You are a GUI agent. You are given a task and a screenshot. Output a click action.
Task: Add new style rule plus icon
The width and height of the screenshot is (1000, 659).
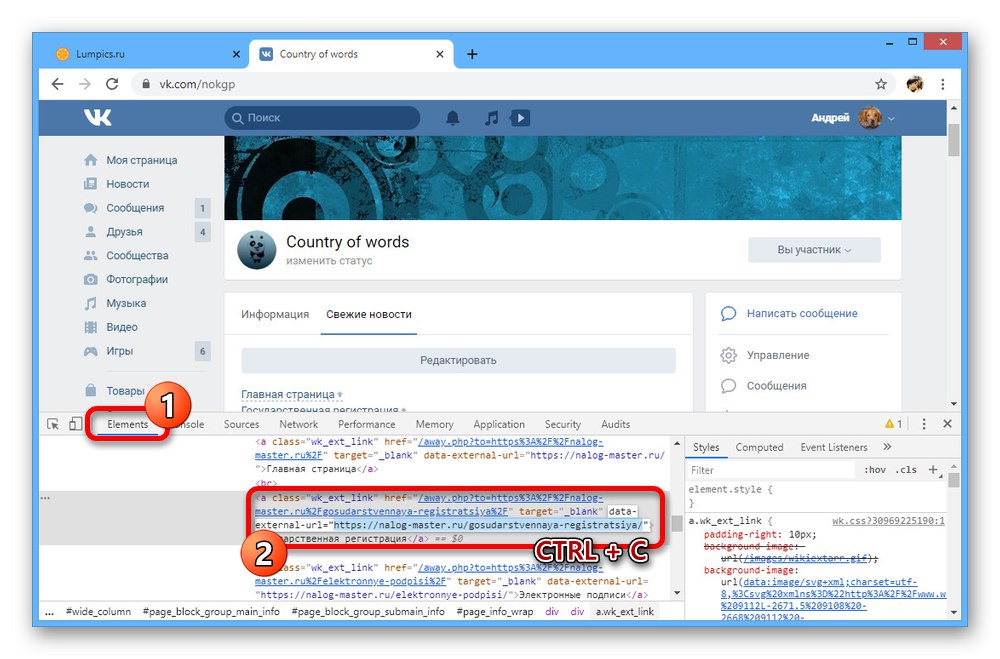[933, 470]
